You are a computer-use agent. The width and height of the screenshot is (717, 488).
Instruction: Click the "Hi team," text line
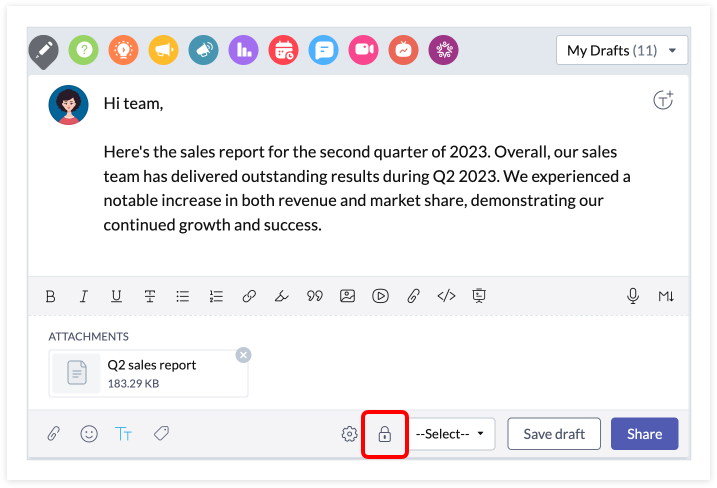tap(134, 104)
